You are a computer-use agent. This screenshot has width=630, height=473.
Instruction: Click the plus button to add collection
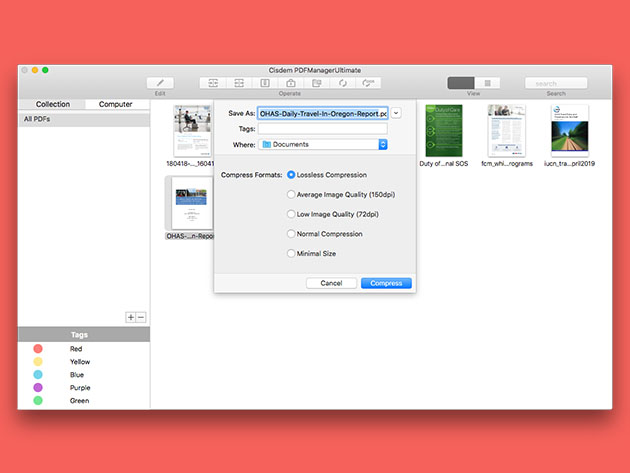coord(130,317)
